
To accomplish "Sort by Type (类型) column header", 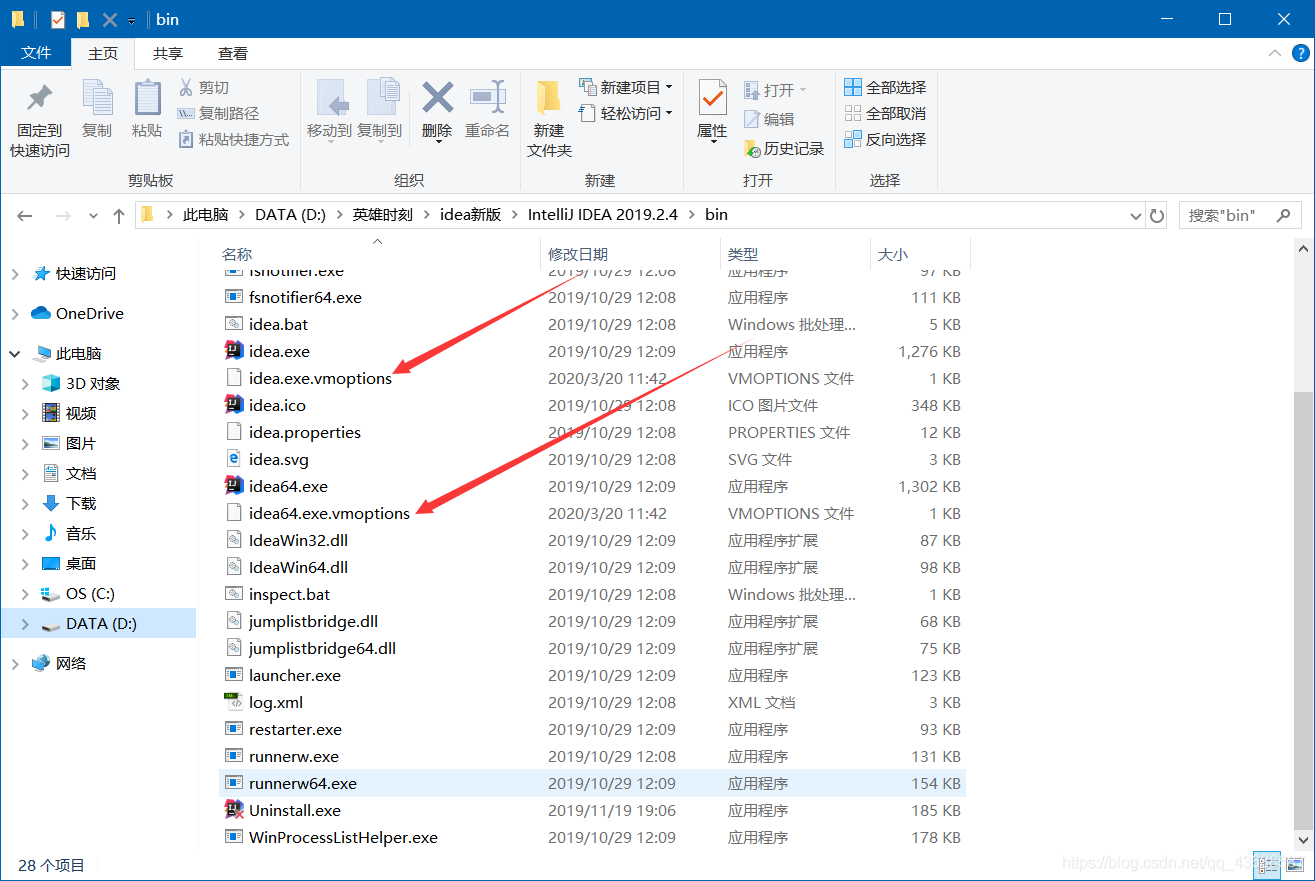I will point(795,254).
